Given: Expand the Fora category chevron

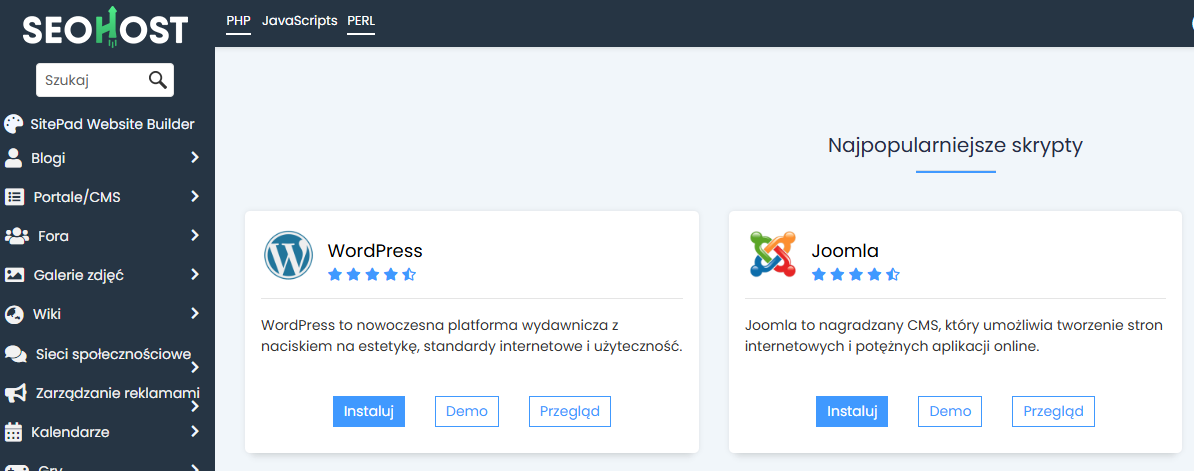Looking at the screenshot, I should tap(195, 235).
